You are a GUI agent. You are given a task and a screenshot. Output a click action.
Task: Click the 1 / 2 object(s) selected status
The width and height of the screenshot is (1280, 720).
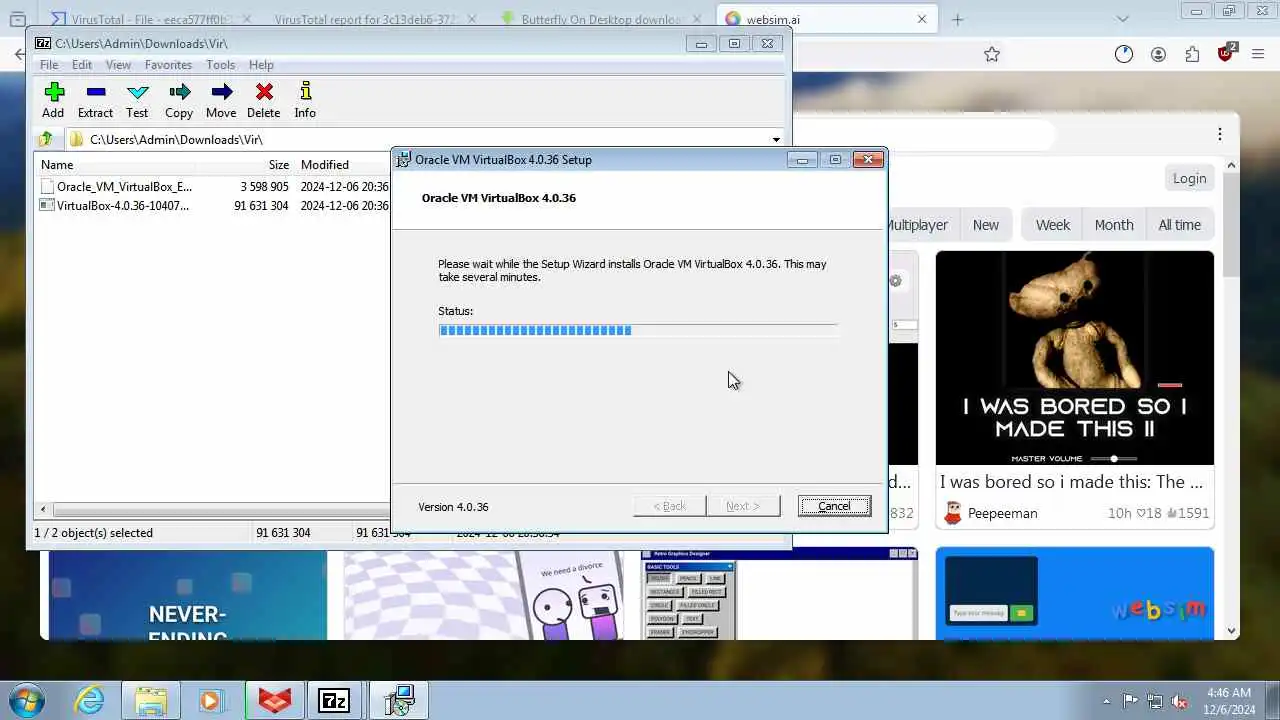(93, 533)
